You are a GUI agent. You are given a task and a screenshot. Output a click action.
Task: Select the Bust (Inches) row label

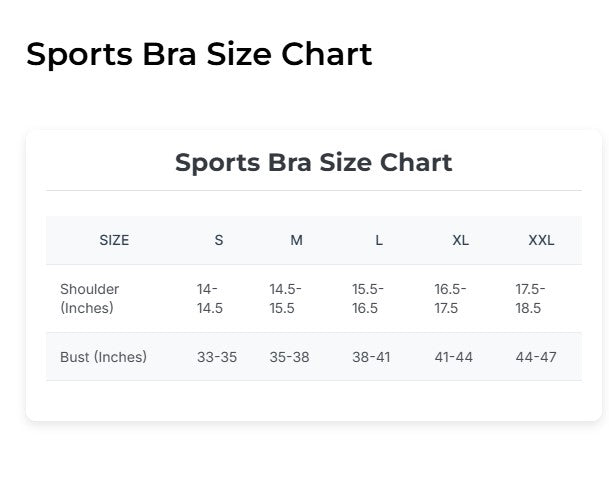(103, 357)
